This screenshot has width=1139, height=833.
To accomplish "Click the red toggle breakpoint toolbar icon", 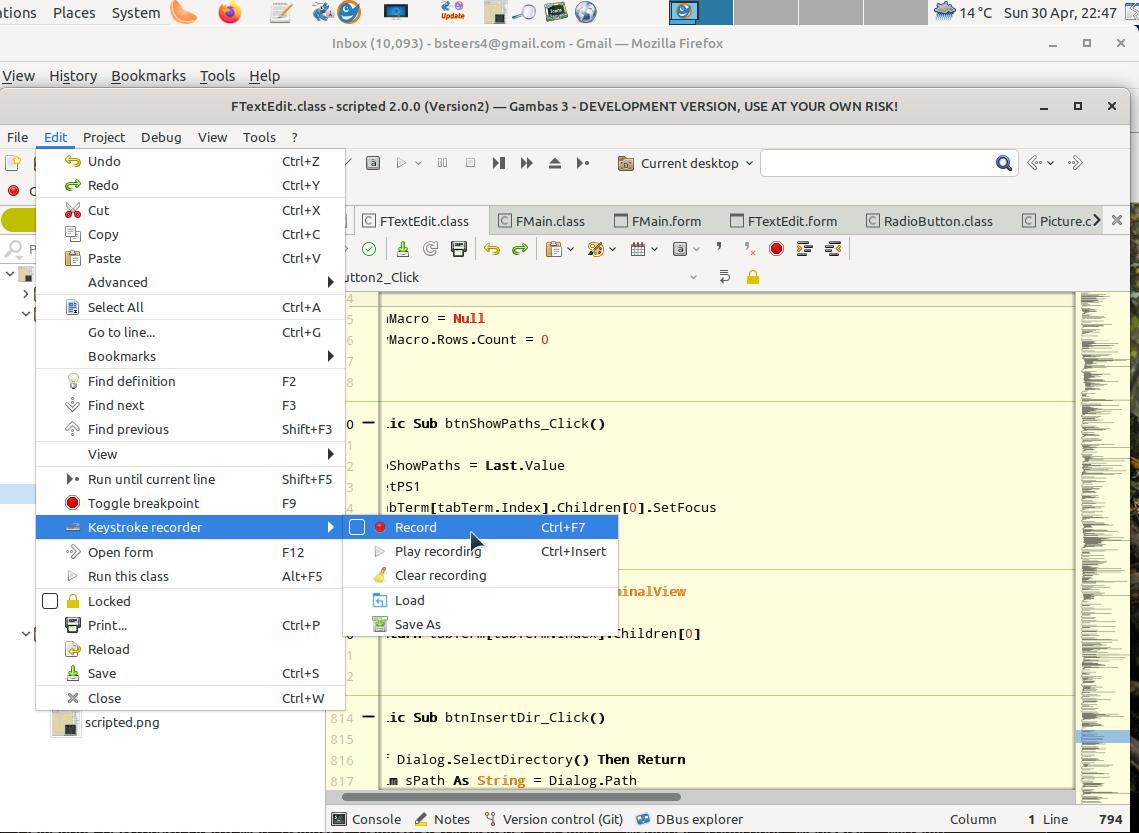I will 776,249.
